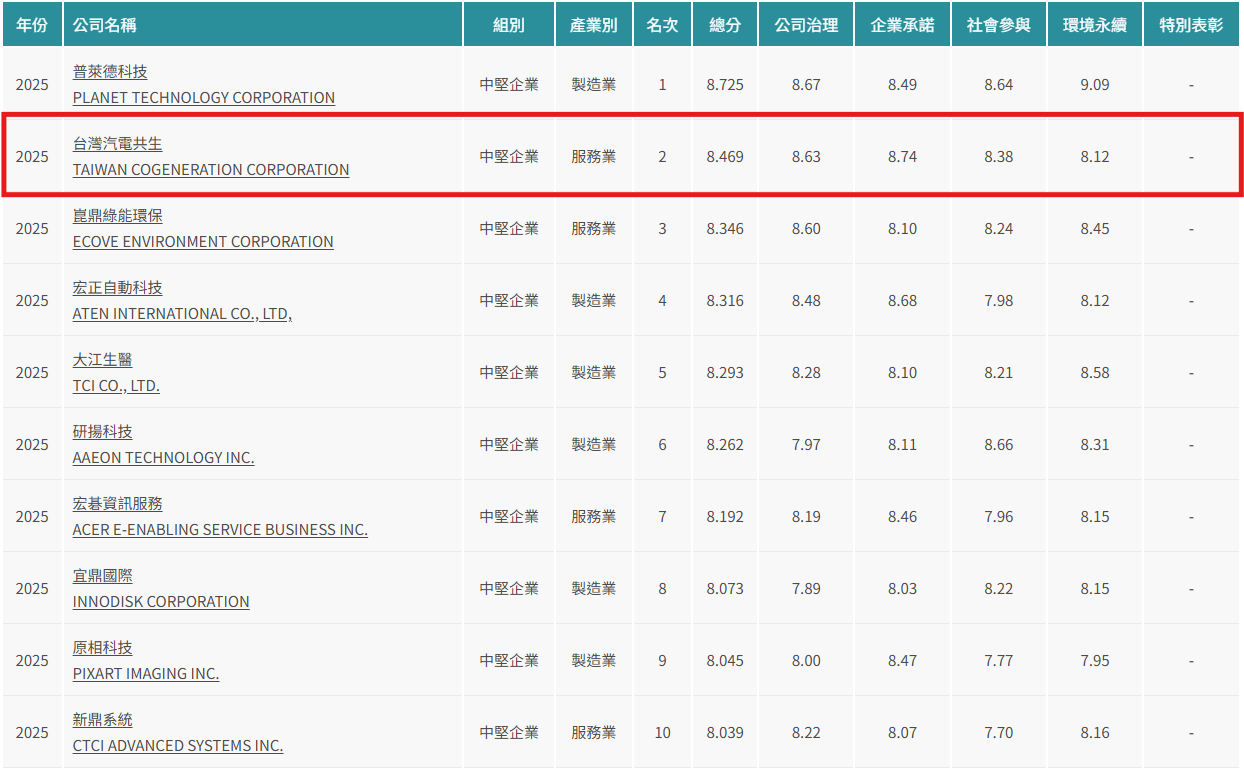Click the 年份 column header
Screen dimensions: 1244x768
32,25
